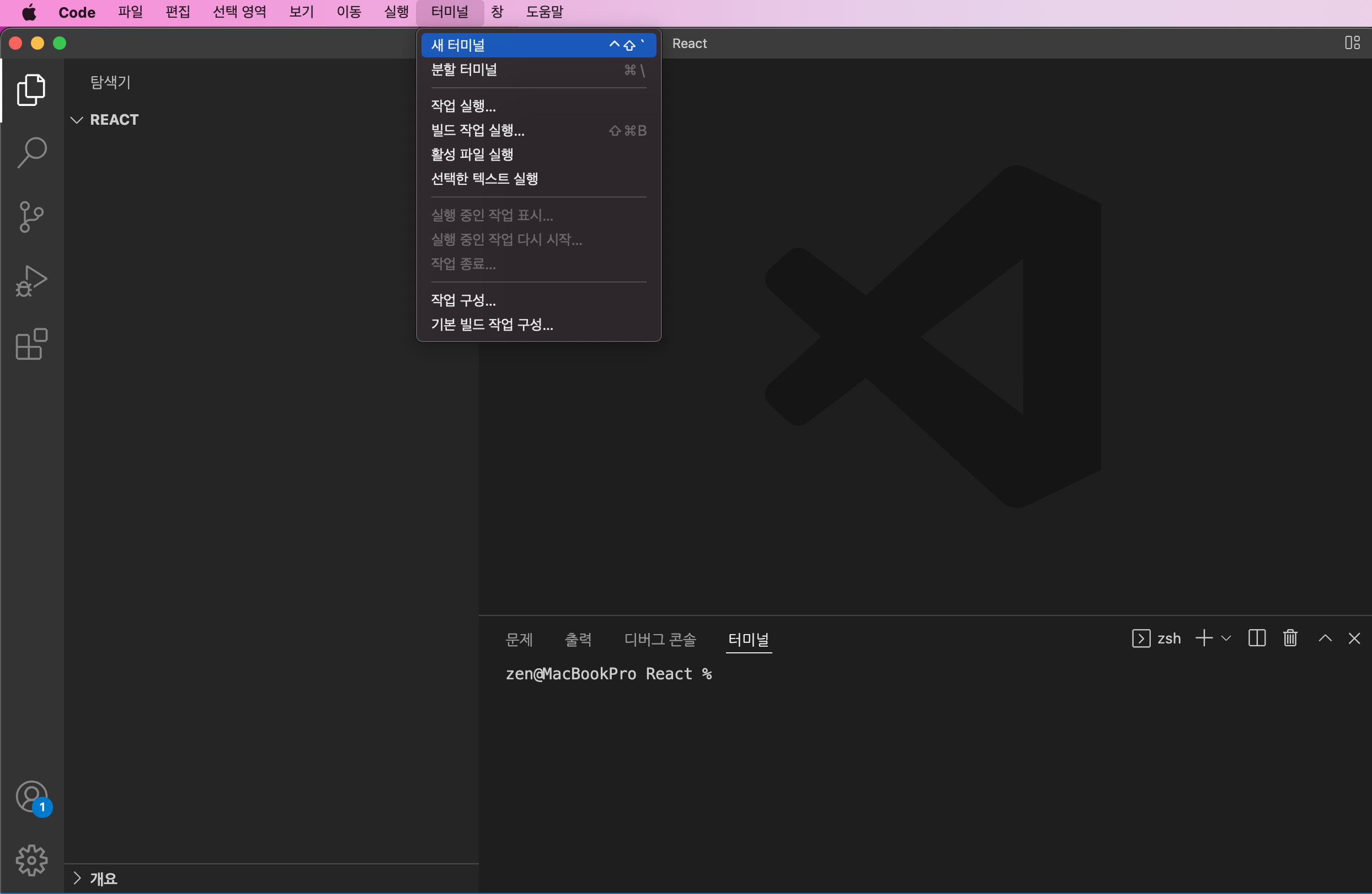1372x894 pixels.
Task: Click the customize layout icon
Action: (1352, 42)
